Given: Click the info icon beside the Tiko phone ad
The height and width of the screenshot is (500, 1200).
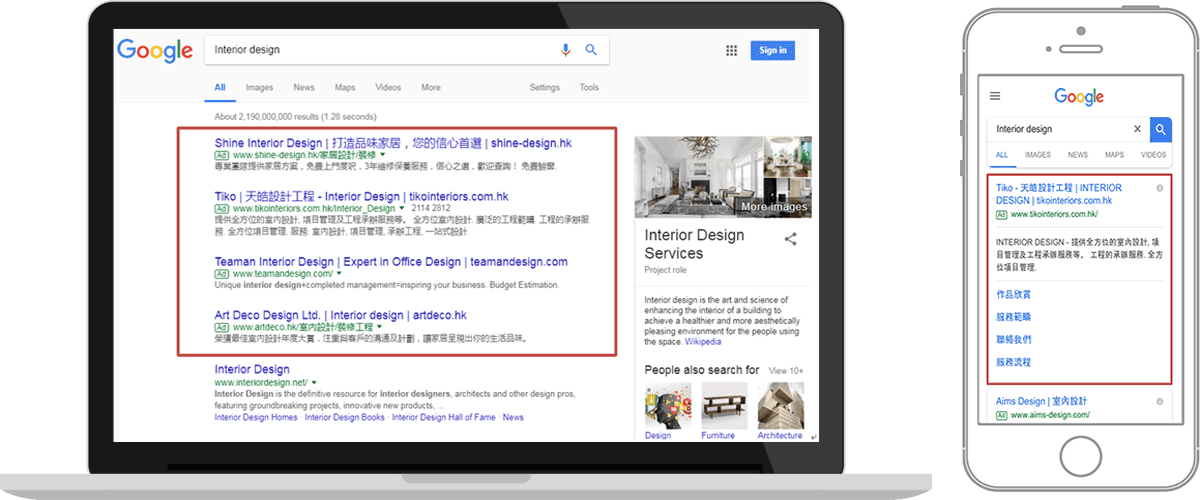Looking at the screenshot, I should click(x=1159, y=188).
